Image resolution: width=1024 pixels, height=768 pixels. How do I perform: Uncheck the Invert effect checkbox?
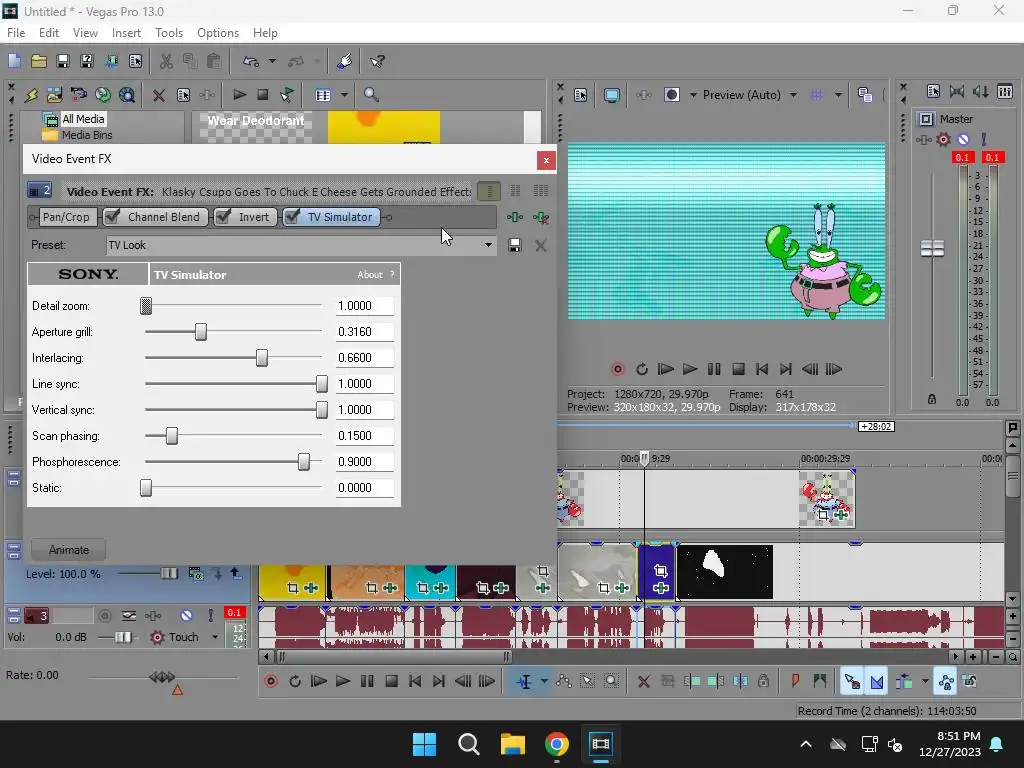coord(223,217)
